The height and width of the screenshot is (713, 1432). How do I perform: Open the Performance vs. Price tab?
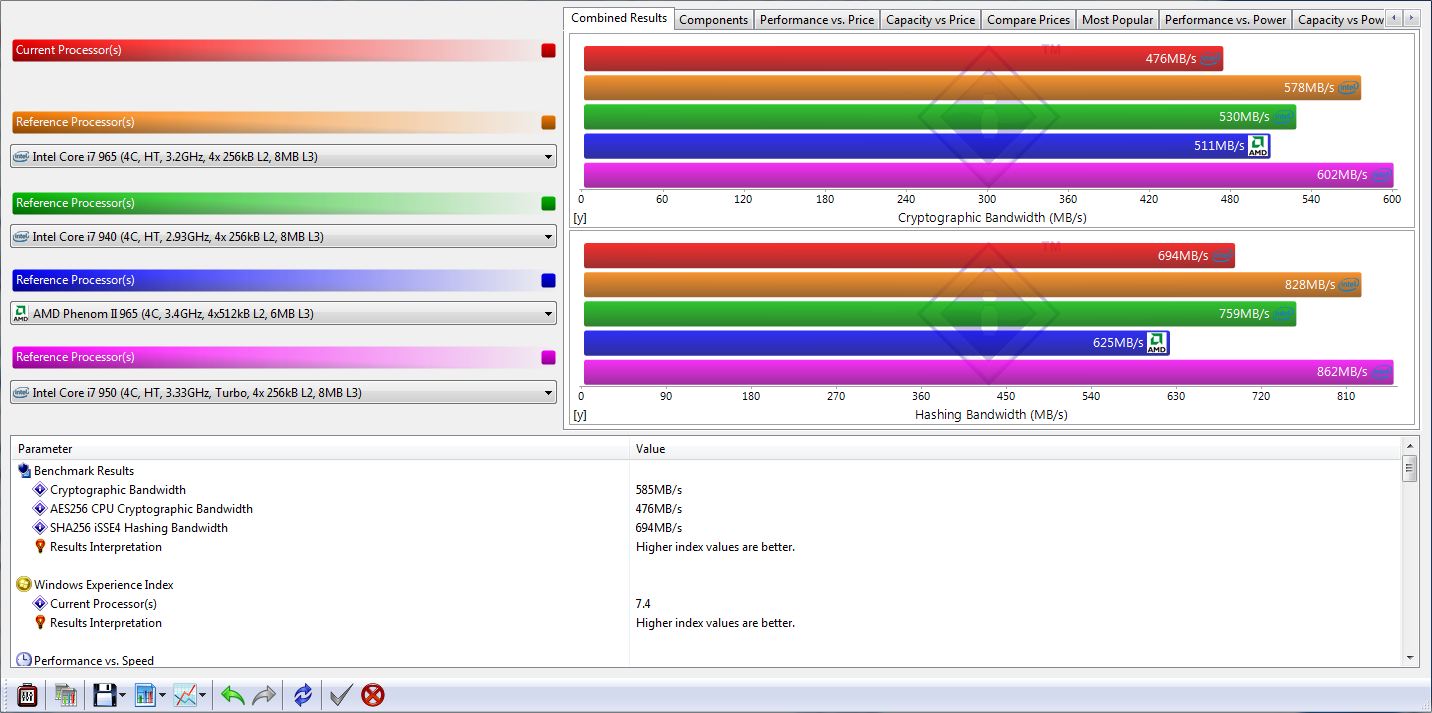click(817, 20)
